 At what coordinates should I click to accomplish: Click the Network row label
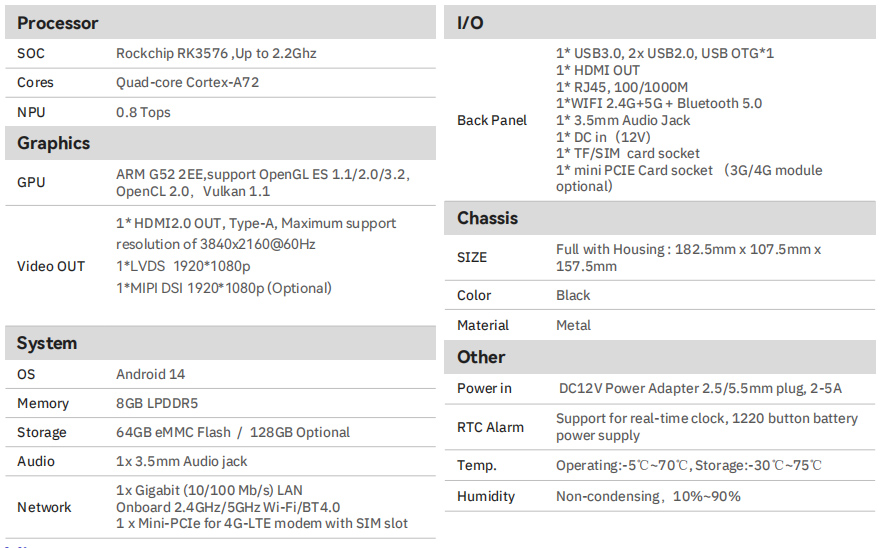pyautogui.click(x=44, y=508)
